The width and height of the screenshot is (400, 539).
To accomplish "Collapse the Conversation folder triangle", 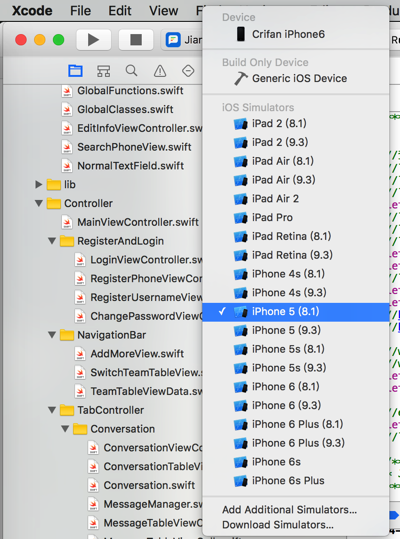I will click(65, 429).
